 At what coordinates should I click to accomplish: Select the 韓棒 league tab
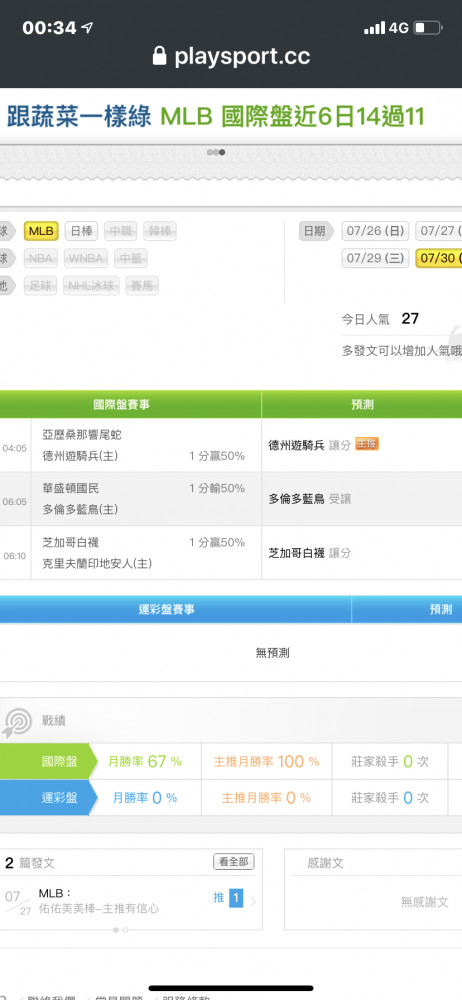coord(160,231)
